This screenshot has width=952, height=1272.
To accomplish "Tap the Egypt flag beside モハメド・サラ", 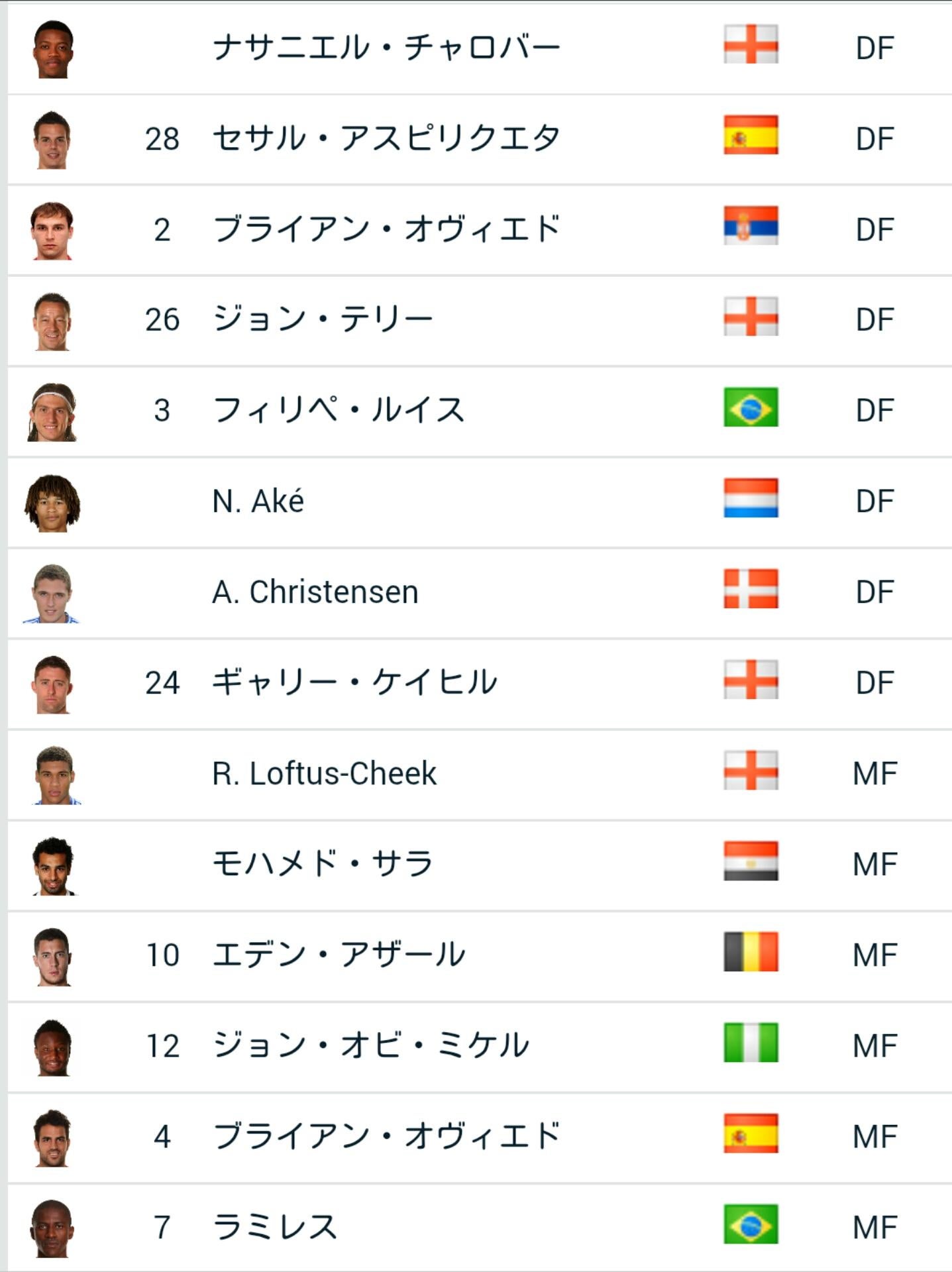I will click(750, 861).
